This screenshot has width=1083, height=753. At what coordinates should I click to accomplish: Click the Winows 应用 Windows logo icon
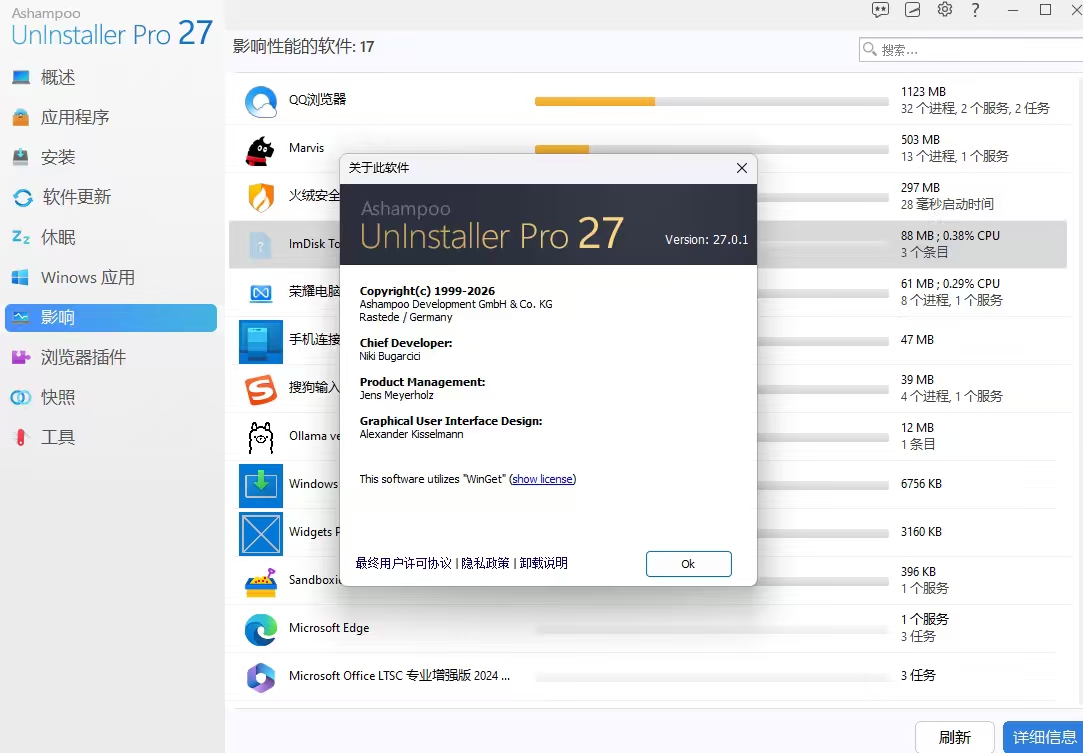coord(21,278)
